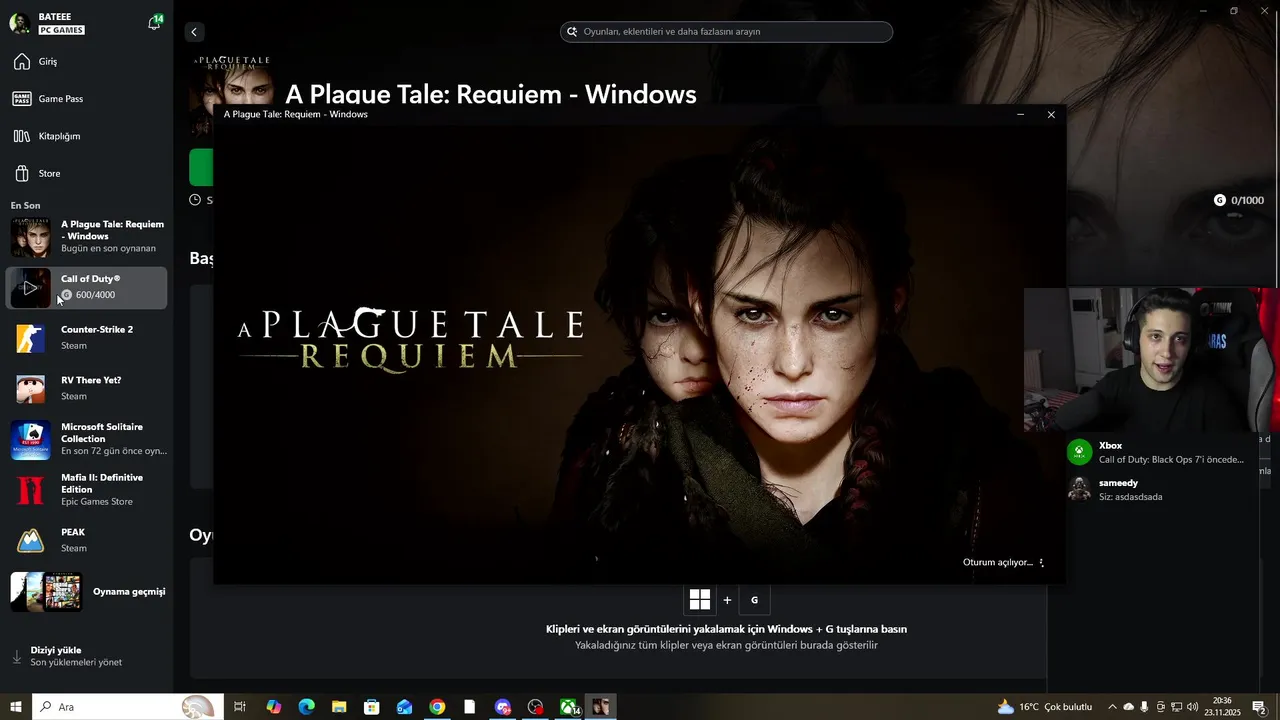Click the taskbar Ara search box
The width and height of the screenshot is (1280, 720).
126,707
